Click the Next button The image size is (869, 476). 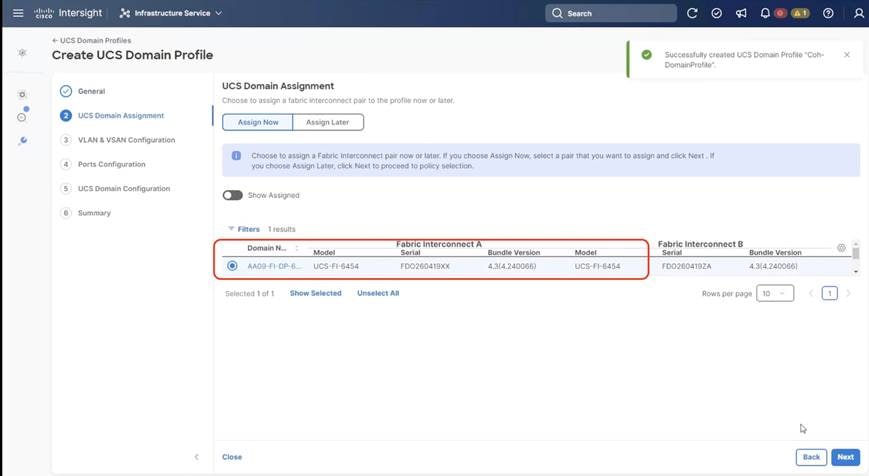(x=845, y=457)
